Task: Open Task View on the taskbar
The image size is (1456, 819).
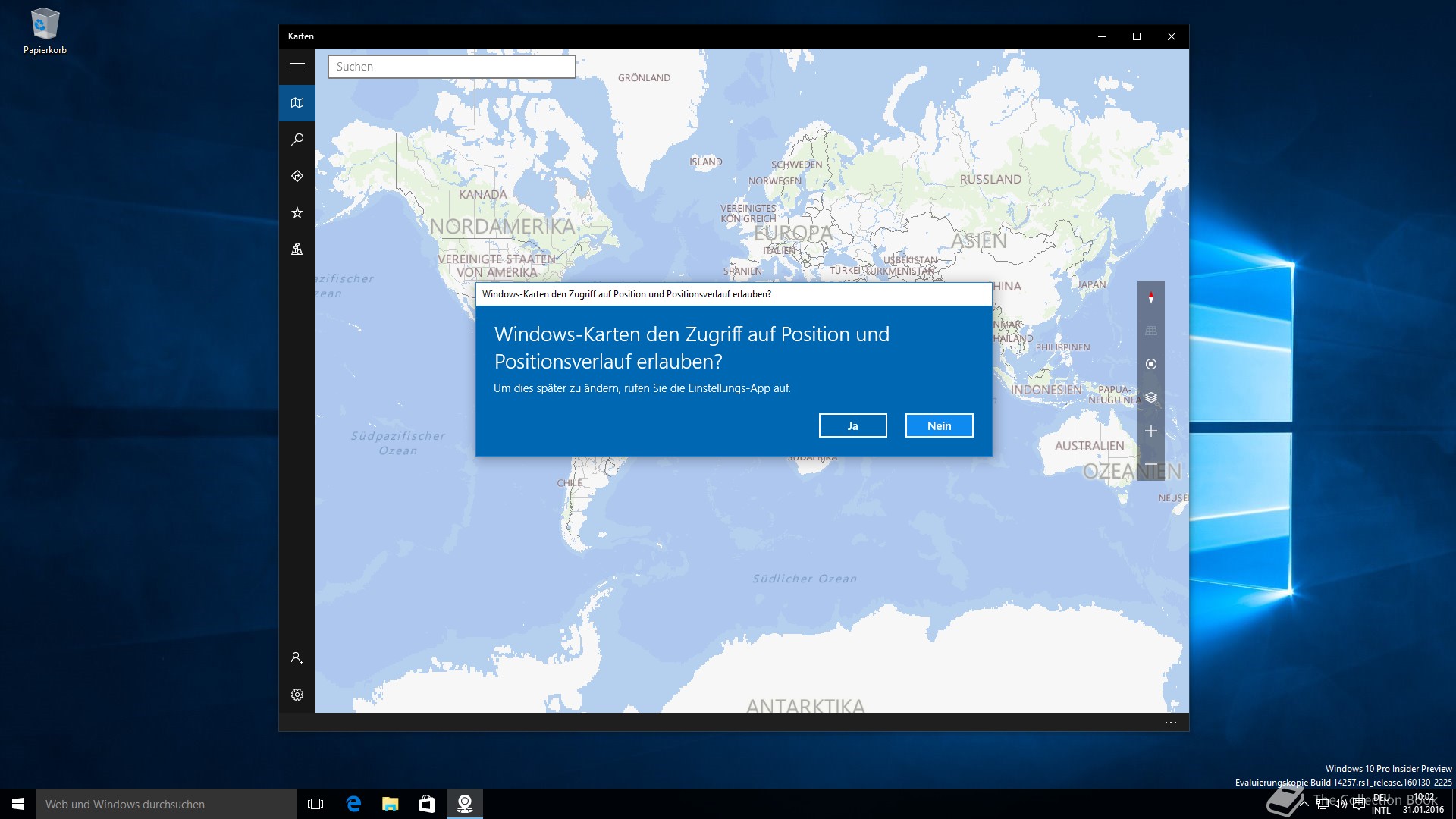Action: pos(315,804)
